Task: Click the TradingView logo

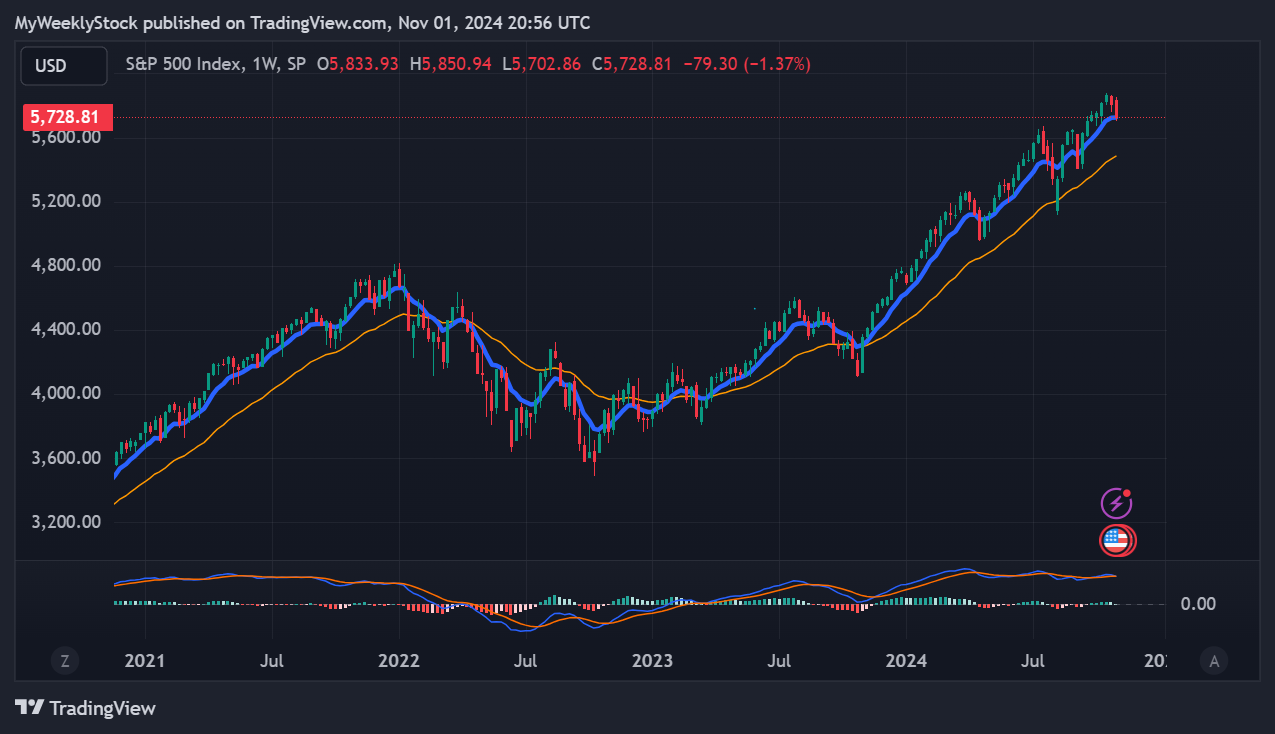Action: point(85,708)
